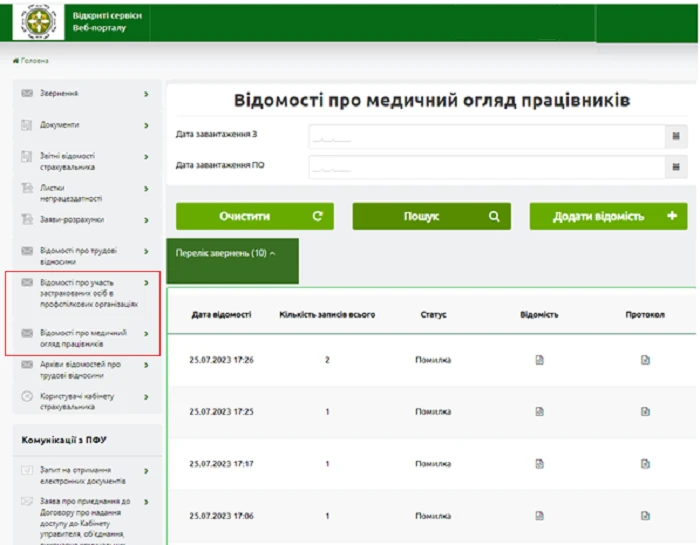Screen dimensions: 700x545
Task: Click the Комунікації з ПФУ section heading
Action: (x=64, y=440)
